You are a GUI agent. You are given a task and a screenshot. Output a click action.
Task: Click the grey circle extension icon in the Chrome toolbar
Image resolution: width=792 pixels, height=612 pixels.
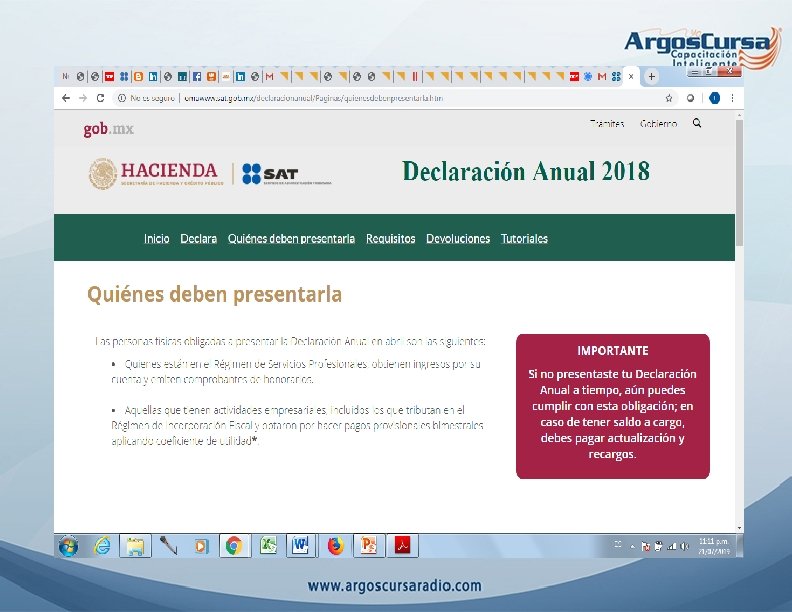(690, 98)
